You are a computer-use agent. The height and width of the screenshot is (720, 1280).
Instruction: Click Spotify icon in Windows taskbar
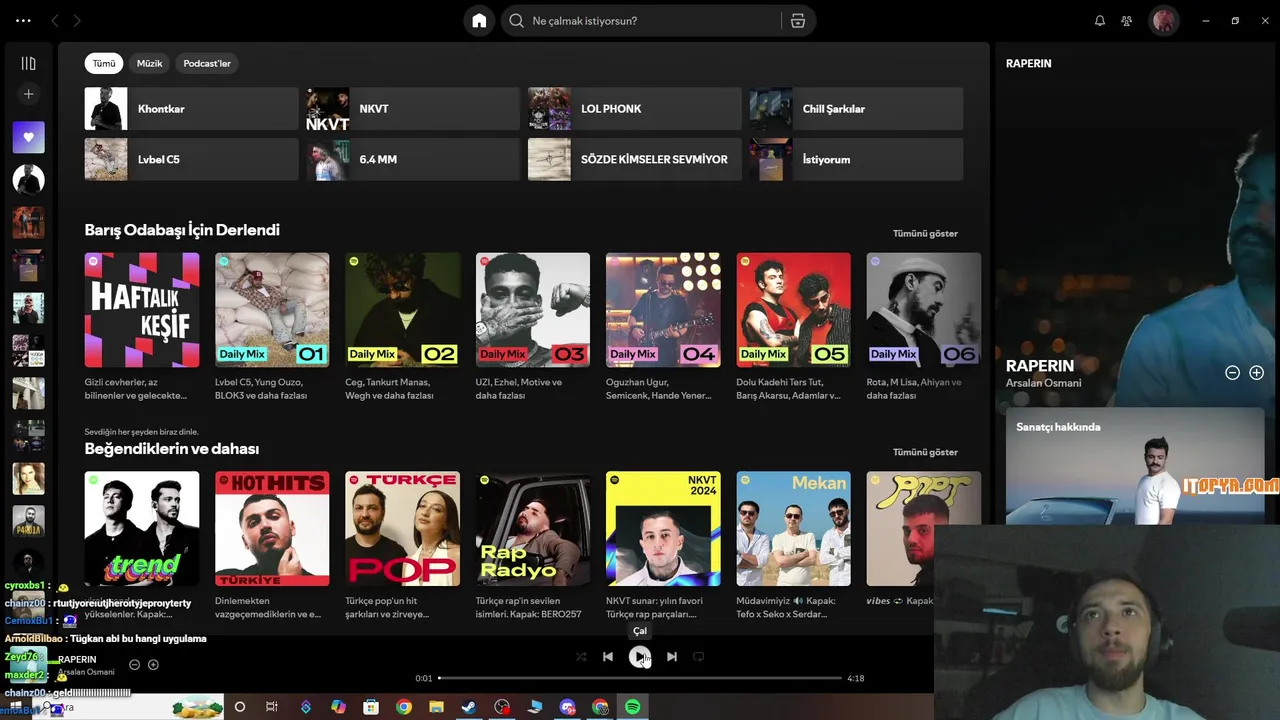pos(633,707)
